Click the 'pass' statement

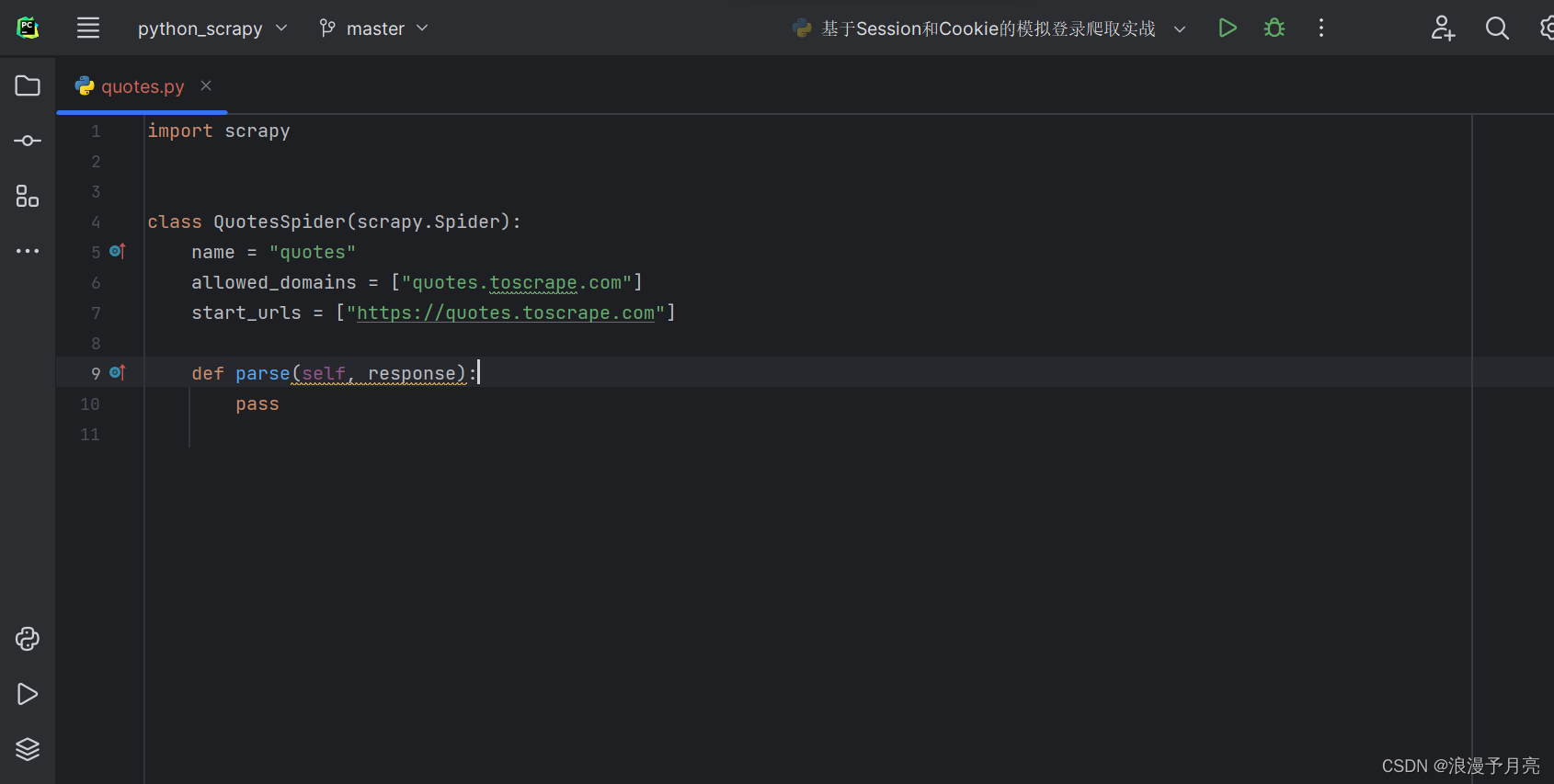tap(257, 403)
